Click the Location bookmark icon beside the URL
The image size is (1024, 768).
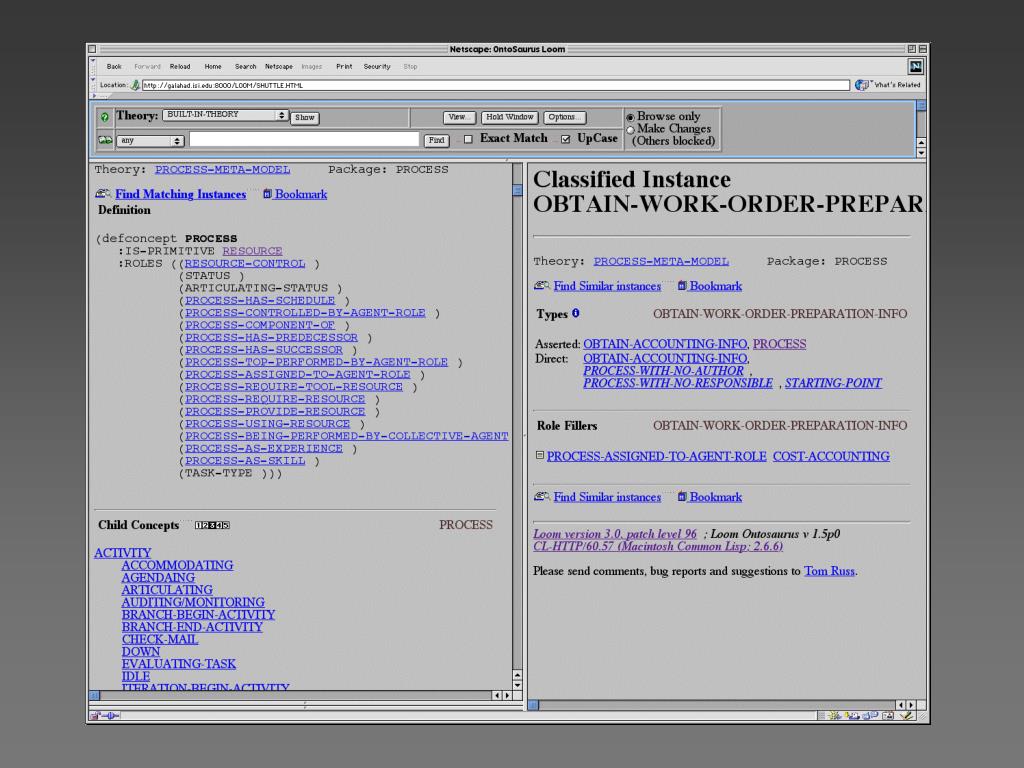pyautogui.click(x=135, y=85)
